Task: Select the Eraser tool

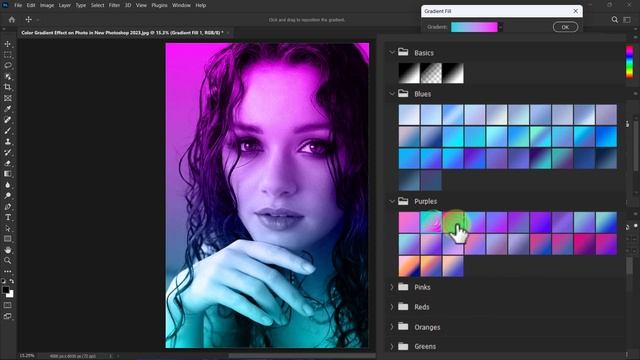Action: 7,163
